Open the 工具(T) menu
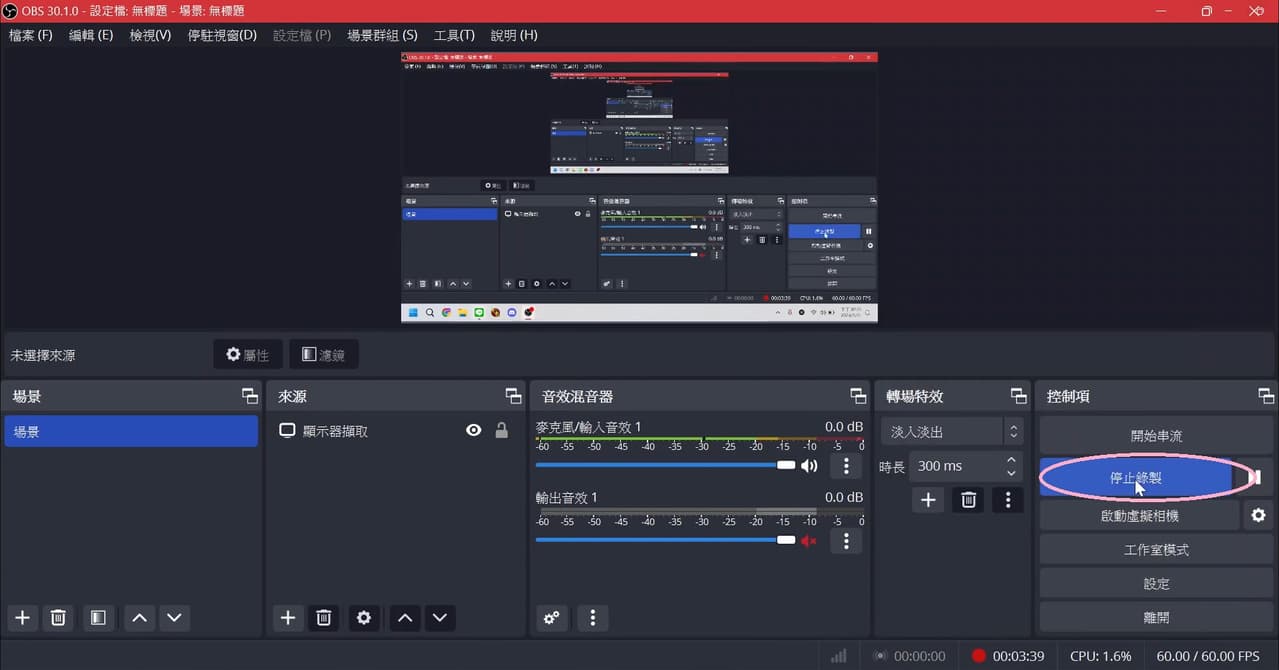 [454, 35]
